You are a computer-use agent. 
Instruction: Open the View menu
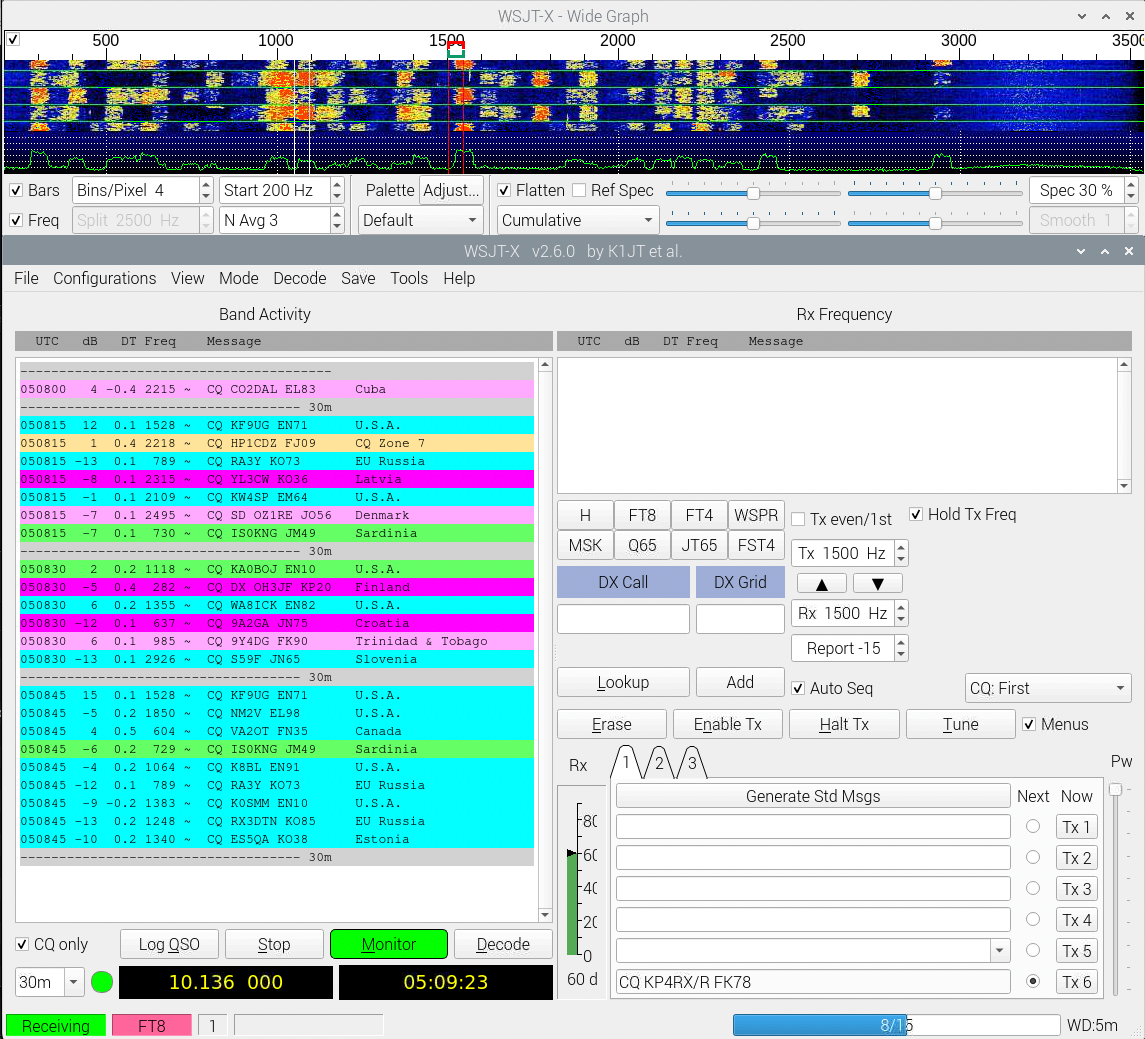click(188, 278)
